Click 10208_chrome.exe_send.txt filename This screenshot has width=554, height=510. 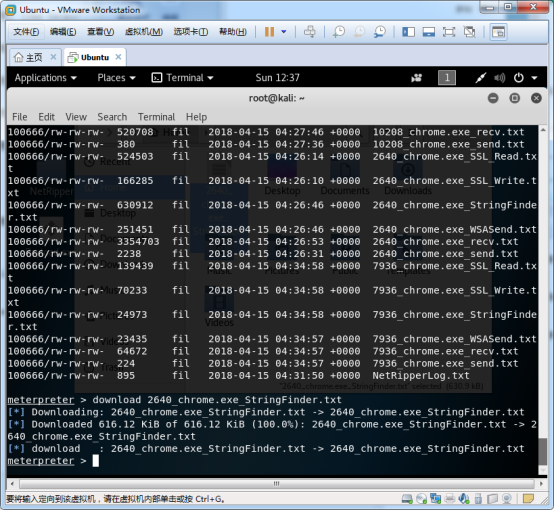point(448,144)
